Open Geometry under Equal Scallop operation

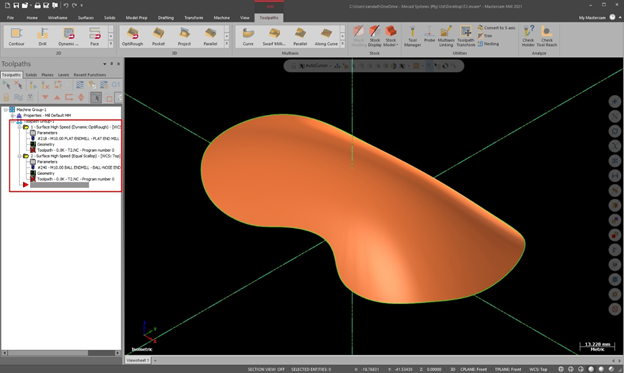click(x=46, y=174)
